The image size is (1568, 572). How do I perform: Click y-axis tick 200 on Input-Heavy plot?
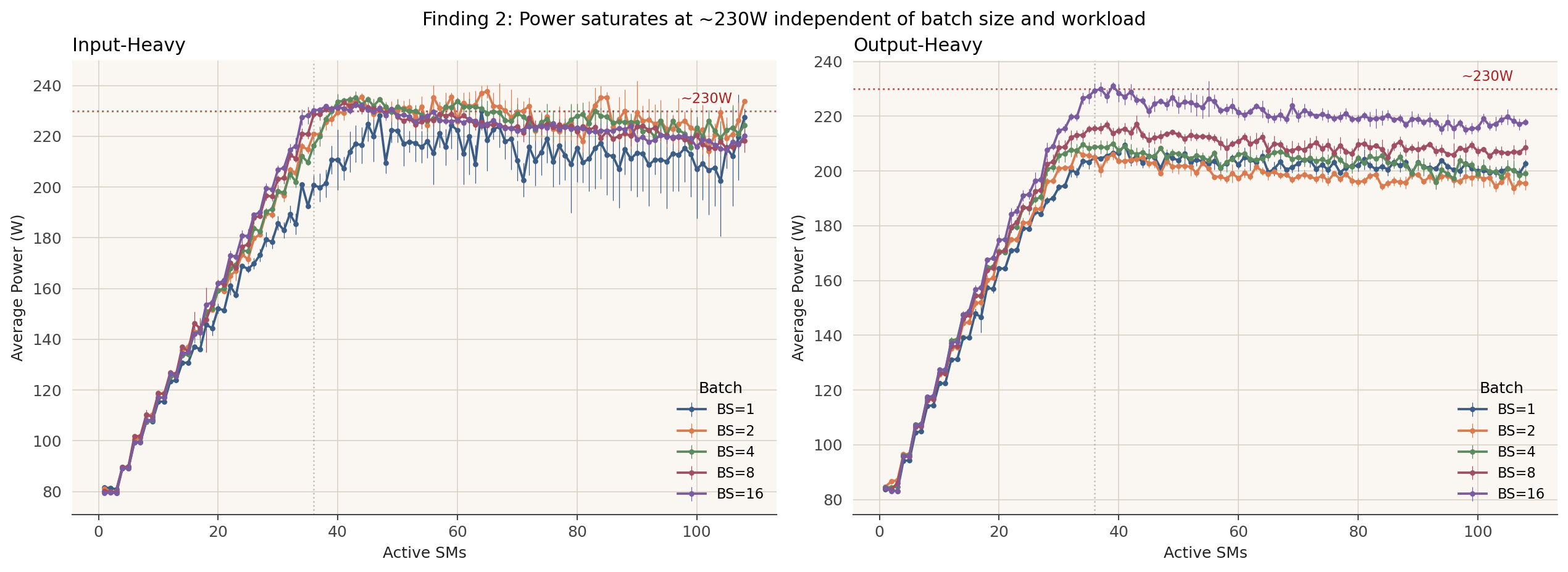click(x=48, y=188)
